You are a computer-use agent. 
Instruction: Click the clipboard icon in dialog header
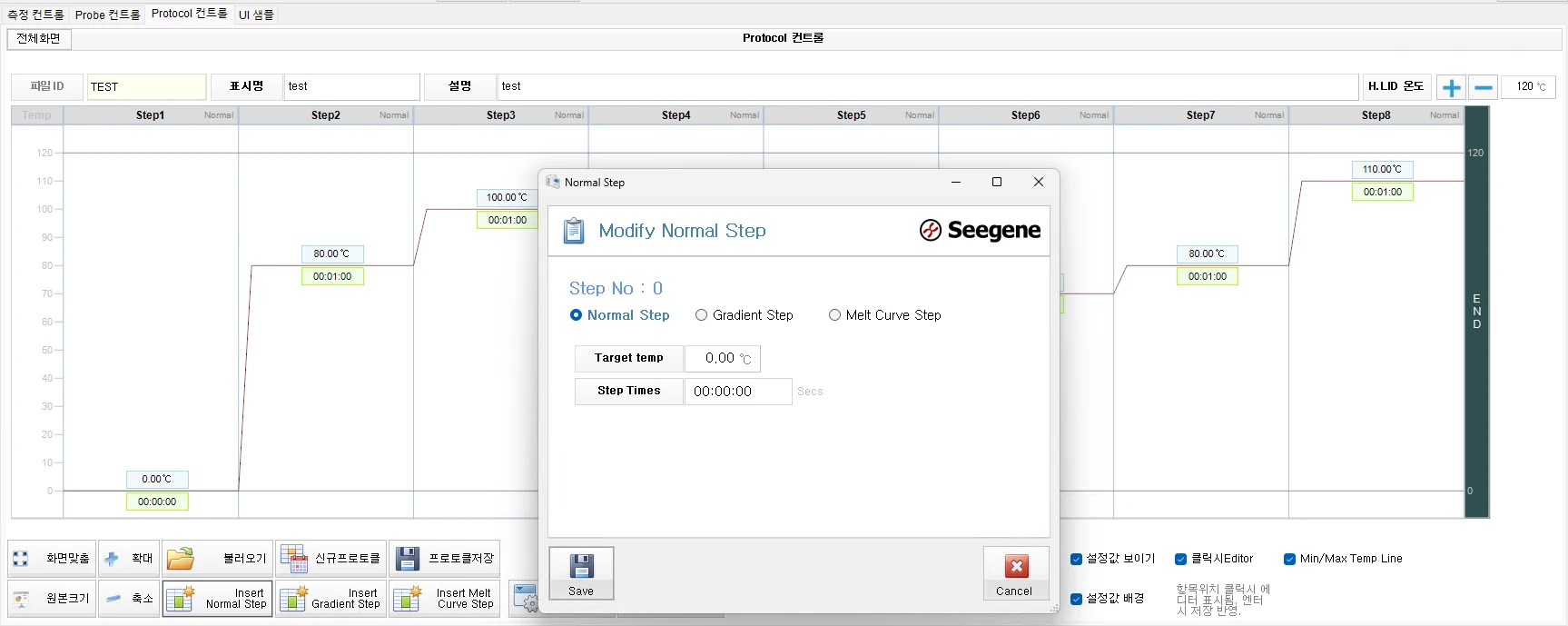pyautogui.click(x=574, y=231)
